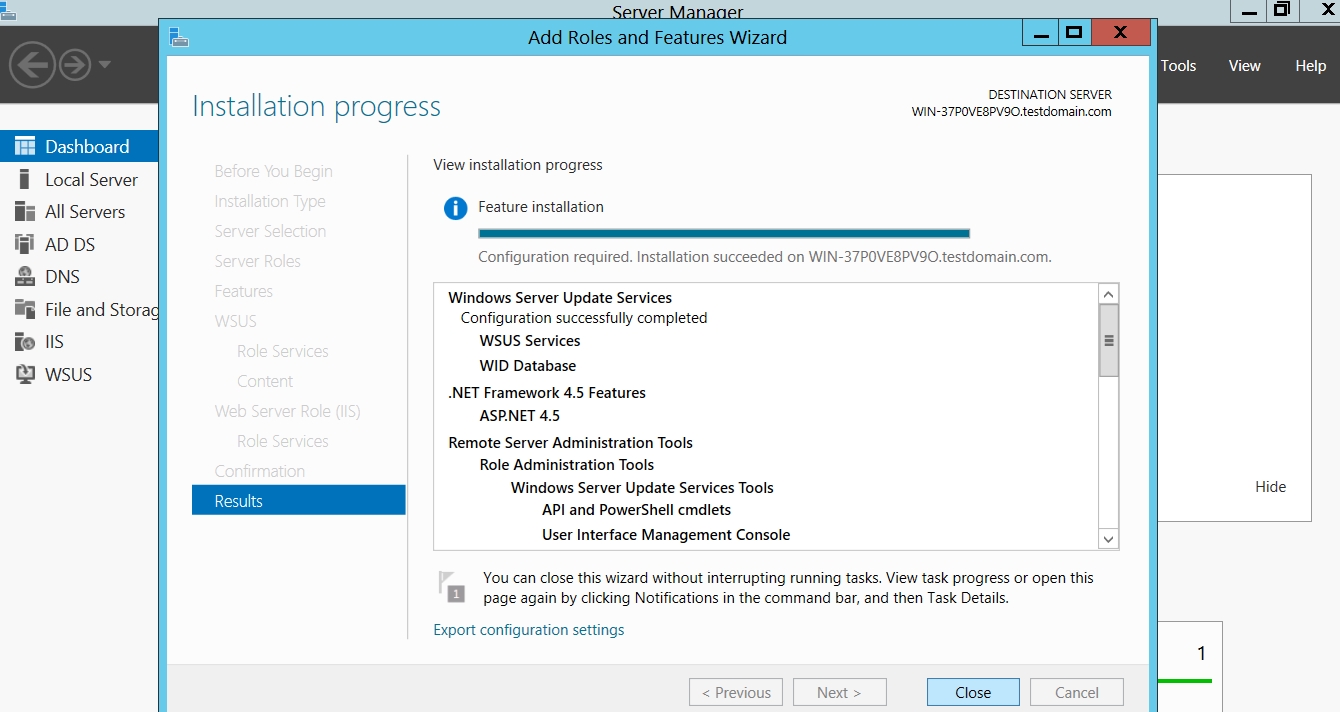Open the navigation history dropdown arrow
1340x712 pixels.
coord(105,66)
